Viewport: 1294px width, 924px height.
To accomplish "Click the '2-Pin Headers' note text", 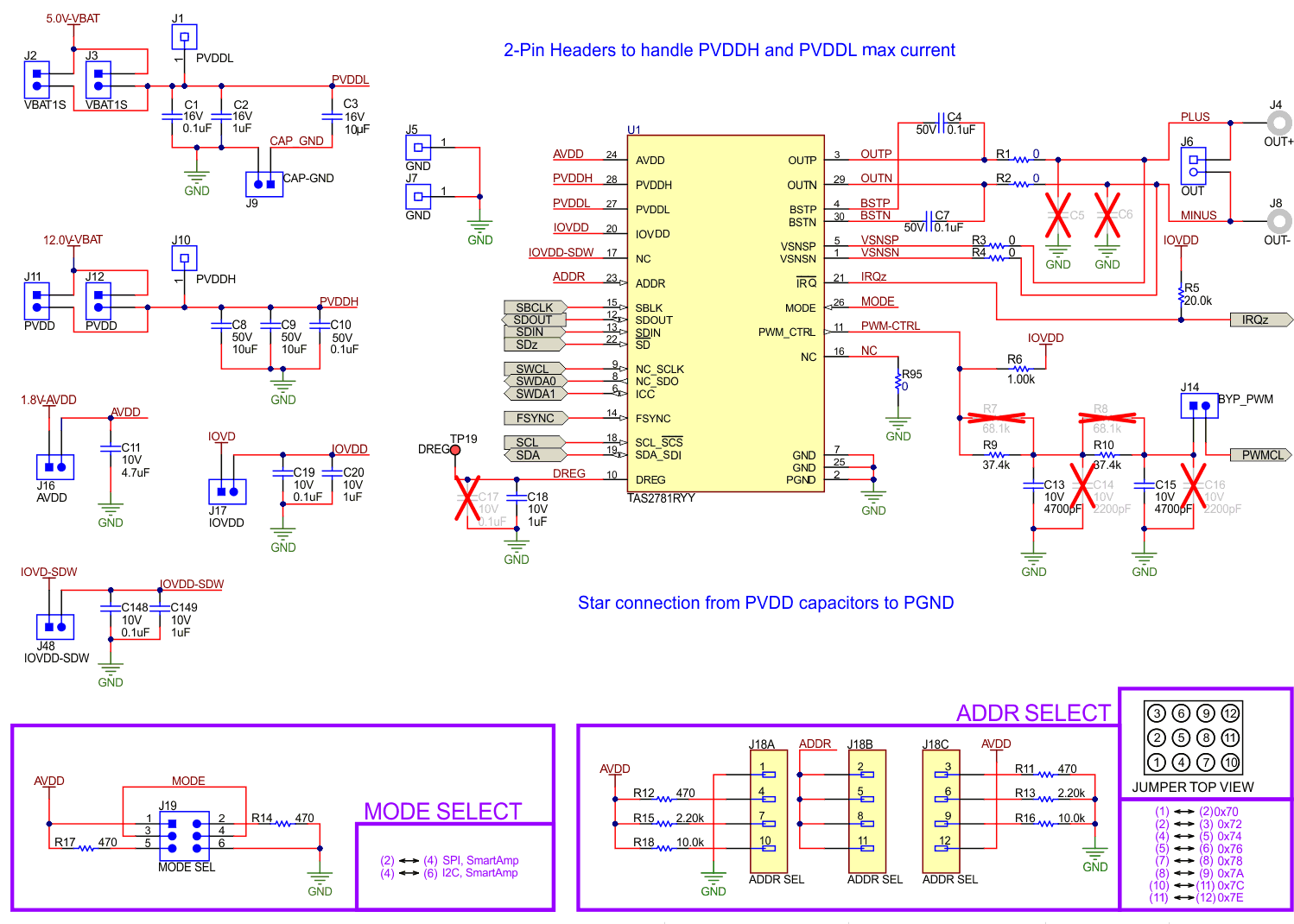I will click(x=729, y=50).
